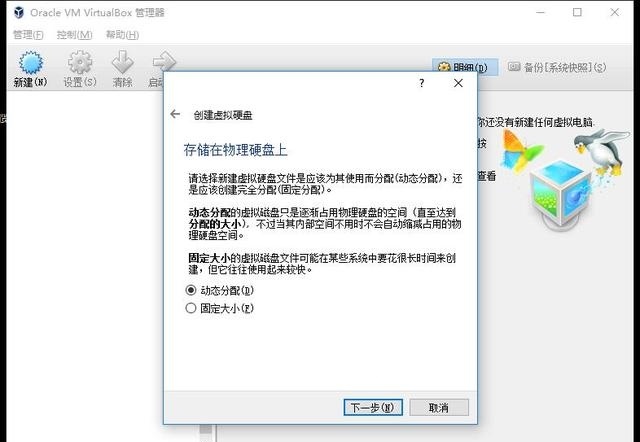Switch to the Snapshots 备份[系统快照] tab
The image size is (640, 442).
pos(557,67)
